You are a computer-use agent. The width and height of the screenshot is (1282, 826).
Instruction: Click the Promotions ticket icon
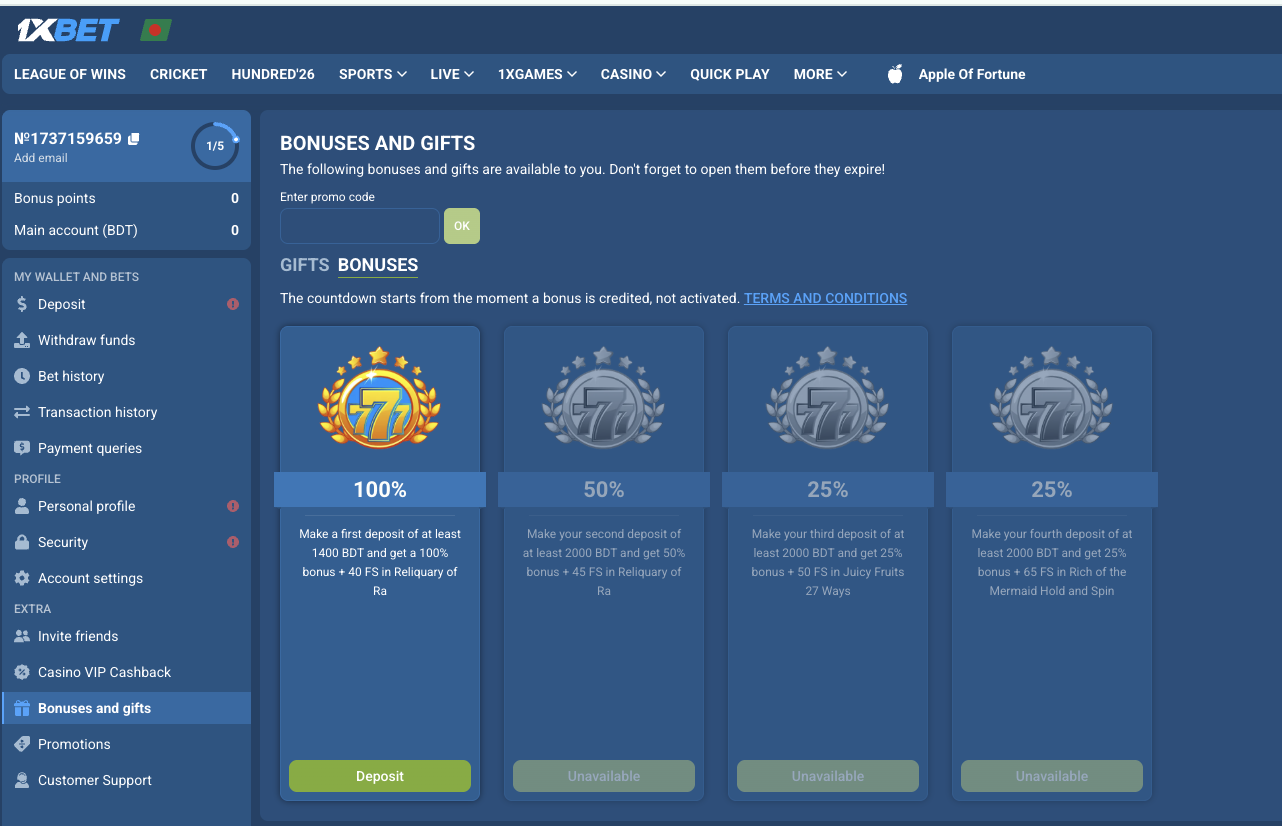point(22,744)
